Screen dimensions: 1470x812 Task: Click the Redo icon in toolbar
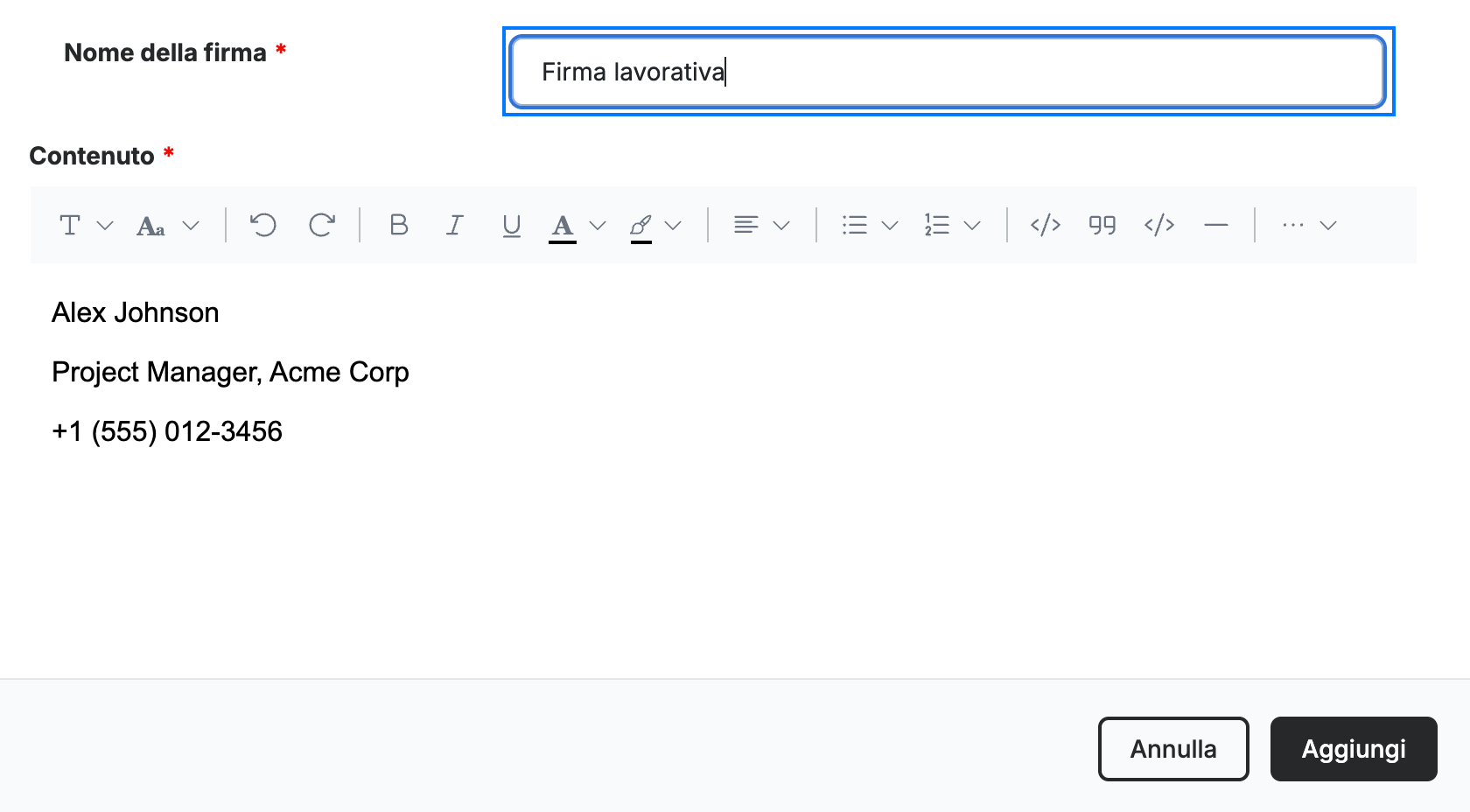tap(322, 225)
